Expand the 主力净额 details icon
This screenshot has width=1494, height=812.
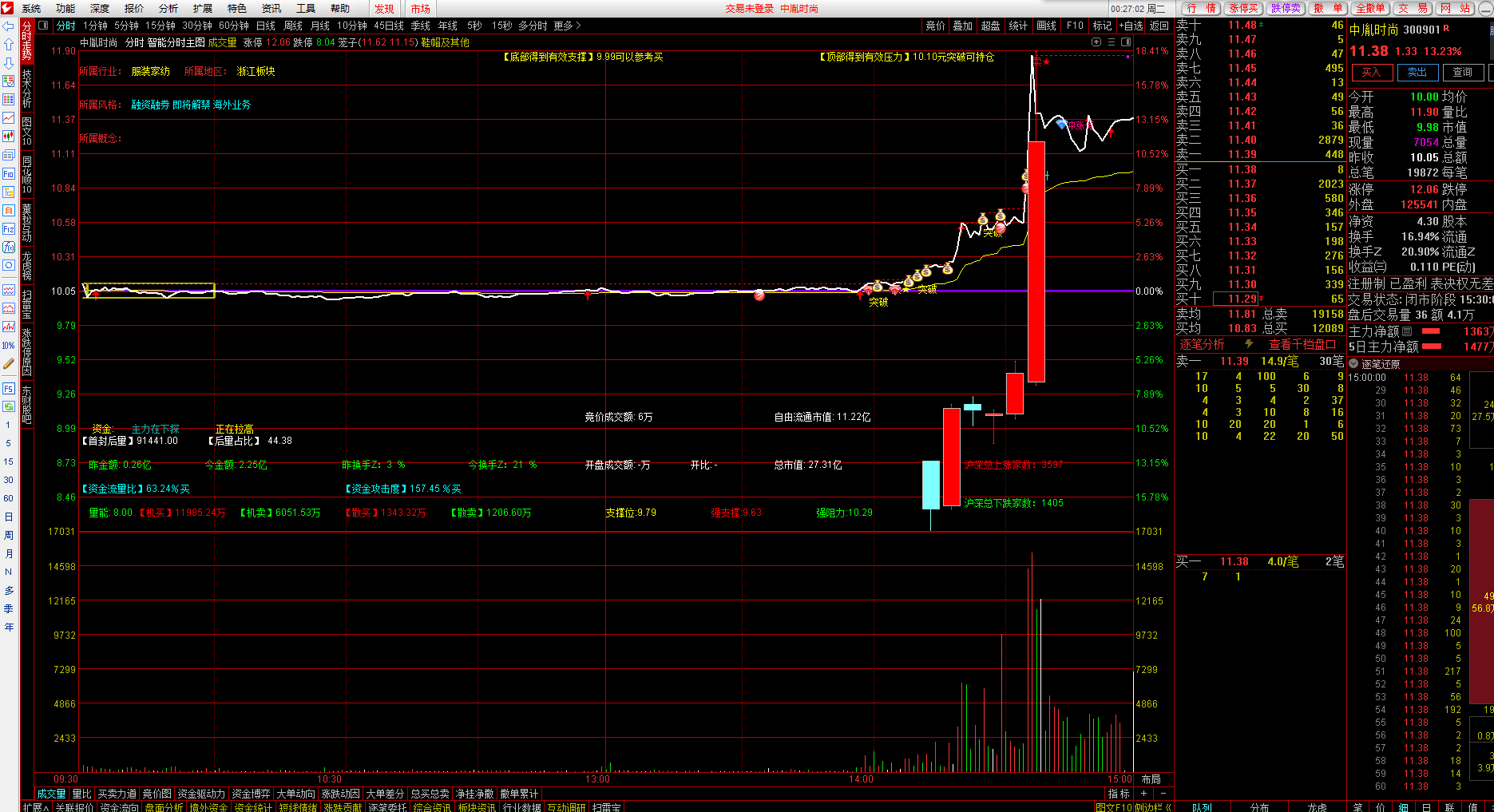point(1407,331)
